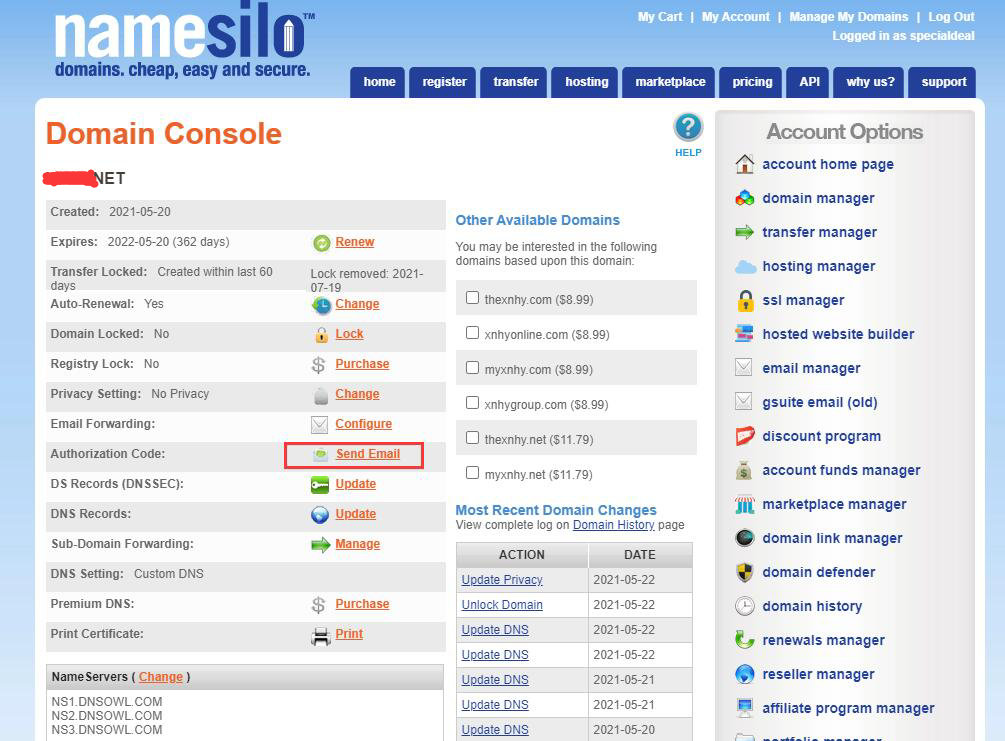The image size is (1005, 741).
Task: Check the xnhygroup.com checkbox
Action: pyautogui.click(x=472, y=403)
